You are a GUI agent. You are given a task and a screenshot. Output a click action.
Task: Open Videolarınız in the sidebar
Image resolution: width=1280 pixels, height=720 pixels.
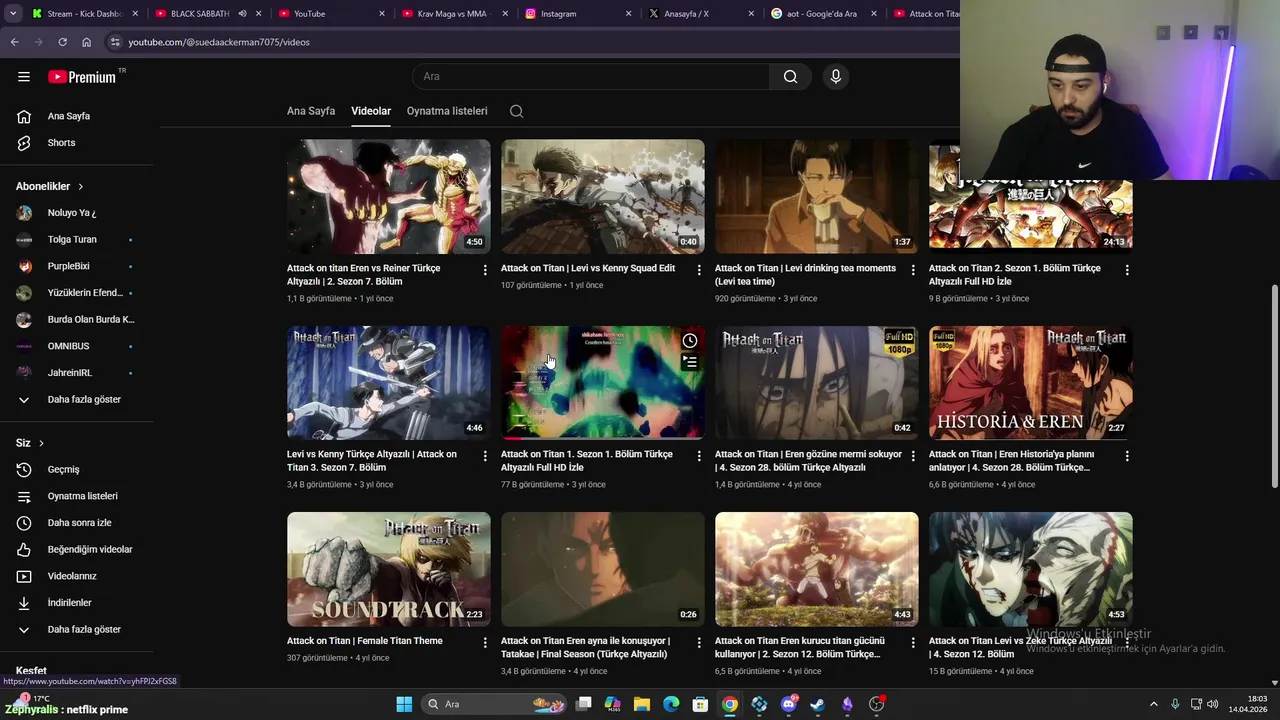(x=77, y=576)
